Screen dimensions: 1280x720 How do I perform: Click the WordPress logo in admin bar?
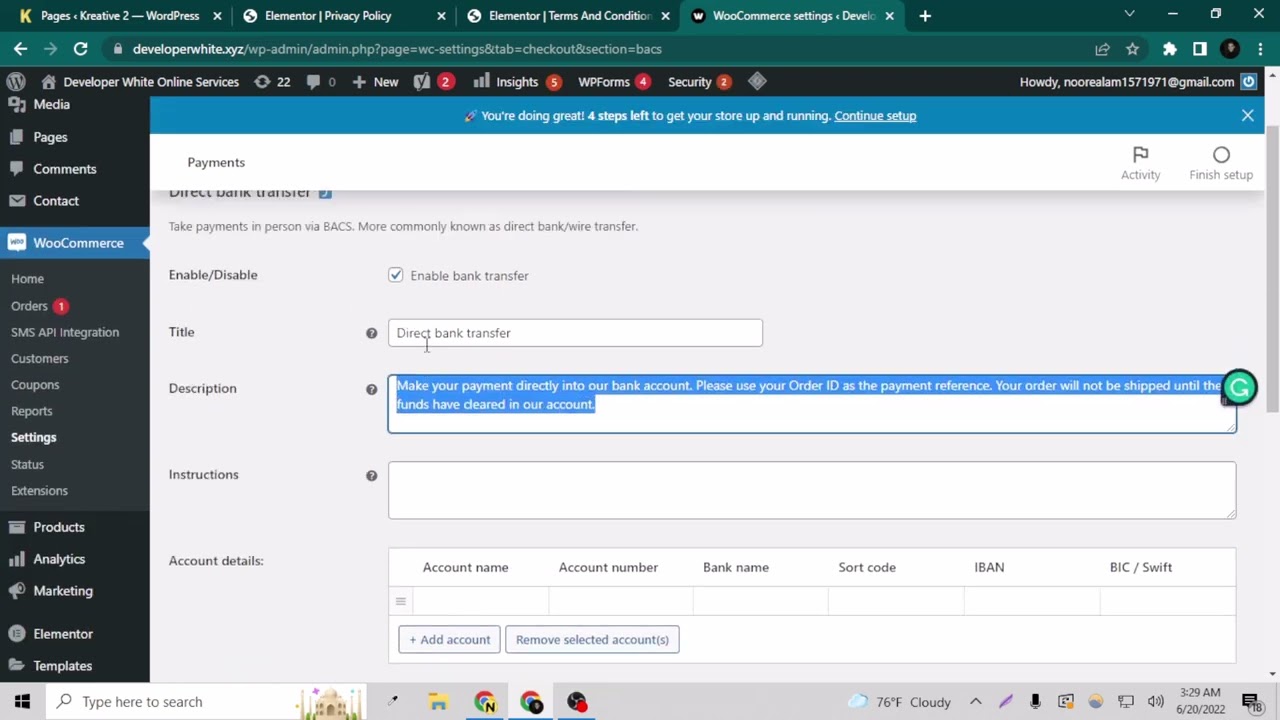(15, 82)
